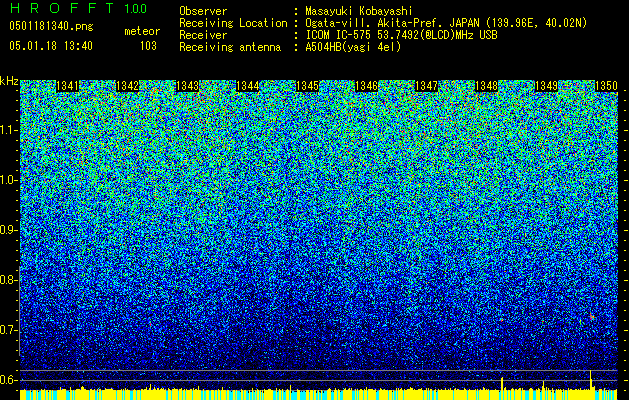The height and width of the screenshot is (400, 629).
Task: Click the 1347 time marker
Action: [426, 86]
